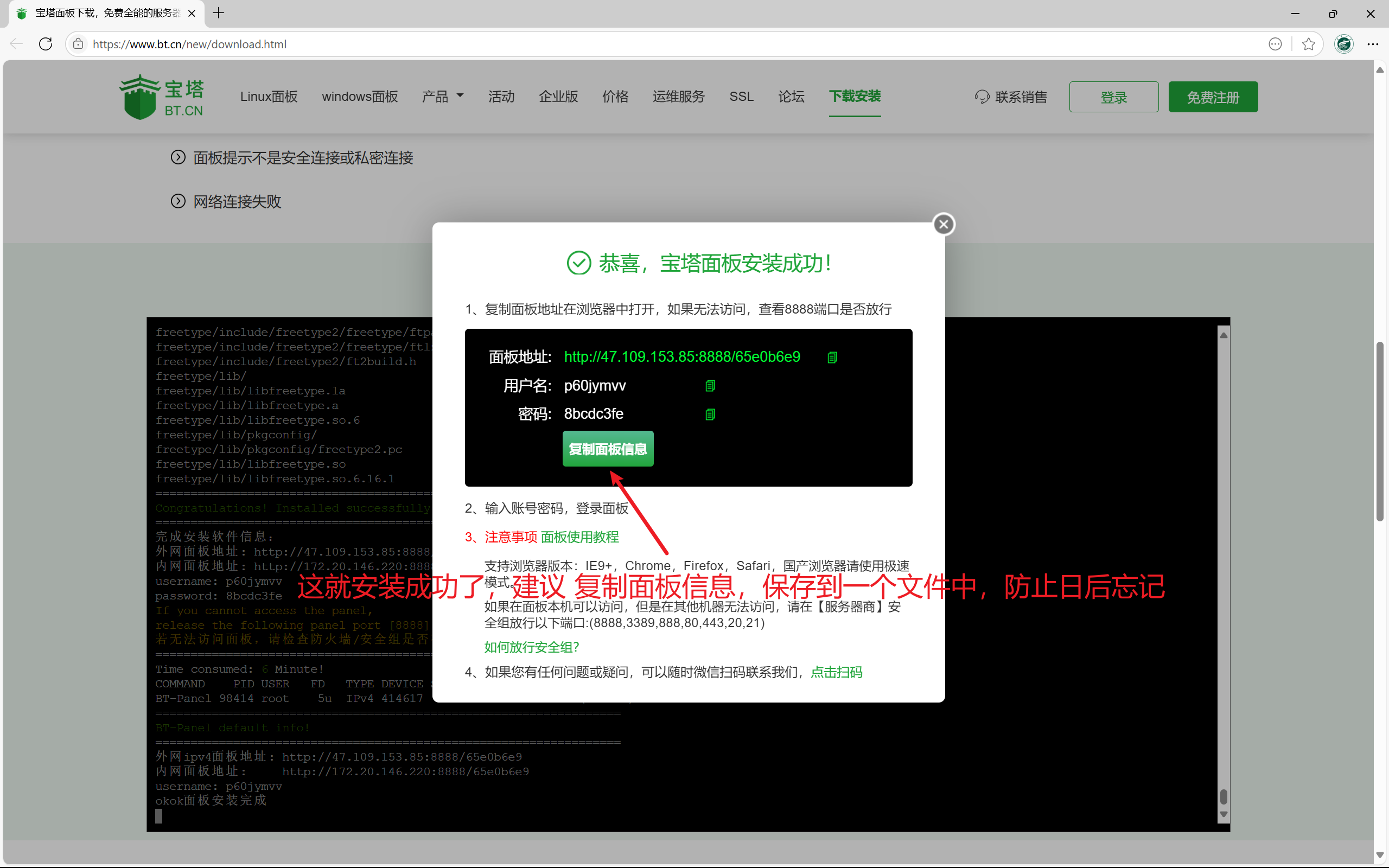Click the browser refresh icon
Image resolution: width=1389 pixels, height=868 pixels.
coord(46,44)
